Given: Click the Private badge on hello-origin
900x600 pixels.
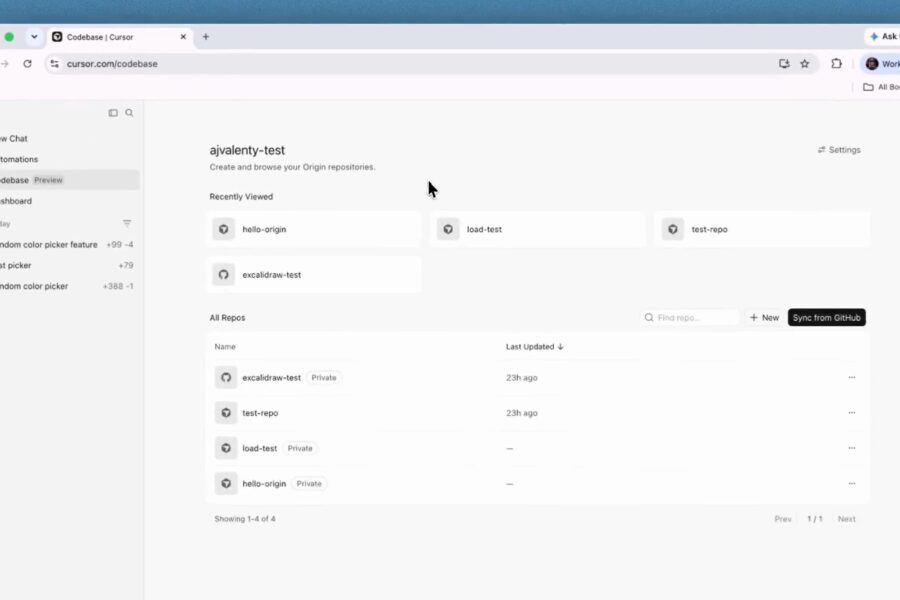Looking at the screenshot, I should [309, 483].
